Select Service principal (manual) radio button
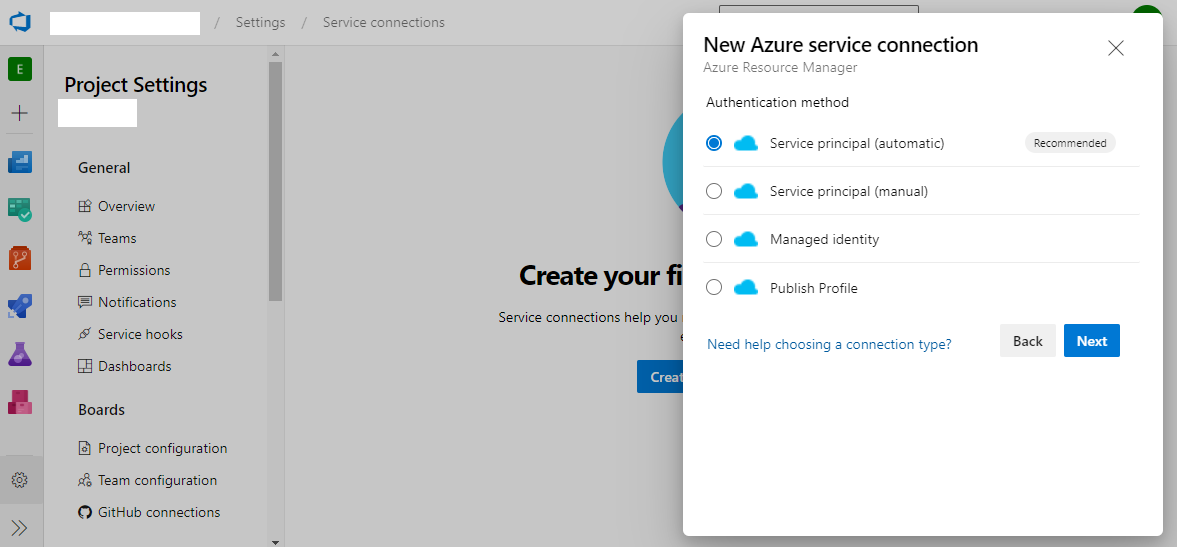 [x=714, y=191]
